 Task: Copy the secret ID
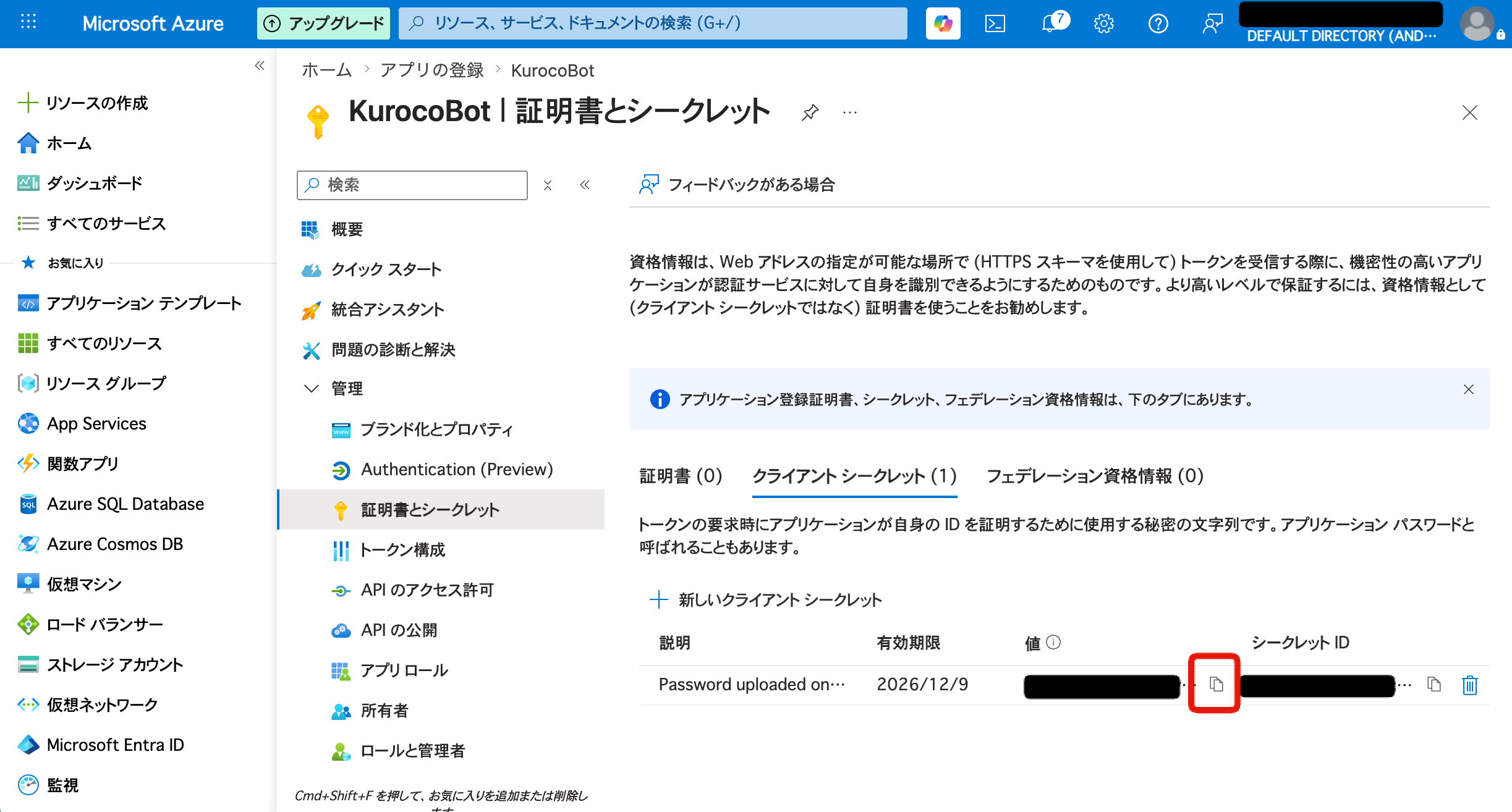pyautogui.click(x=1434, y=684)
